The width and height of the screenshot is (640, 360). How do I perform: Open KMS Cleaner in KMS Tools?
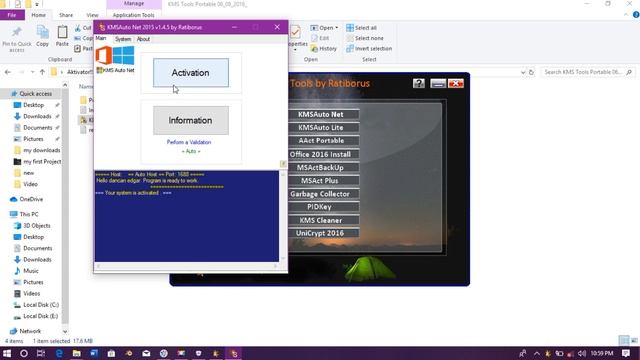point(320,220)
